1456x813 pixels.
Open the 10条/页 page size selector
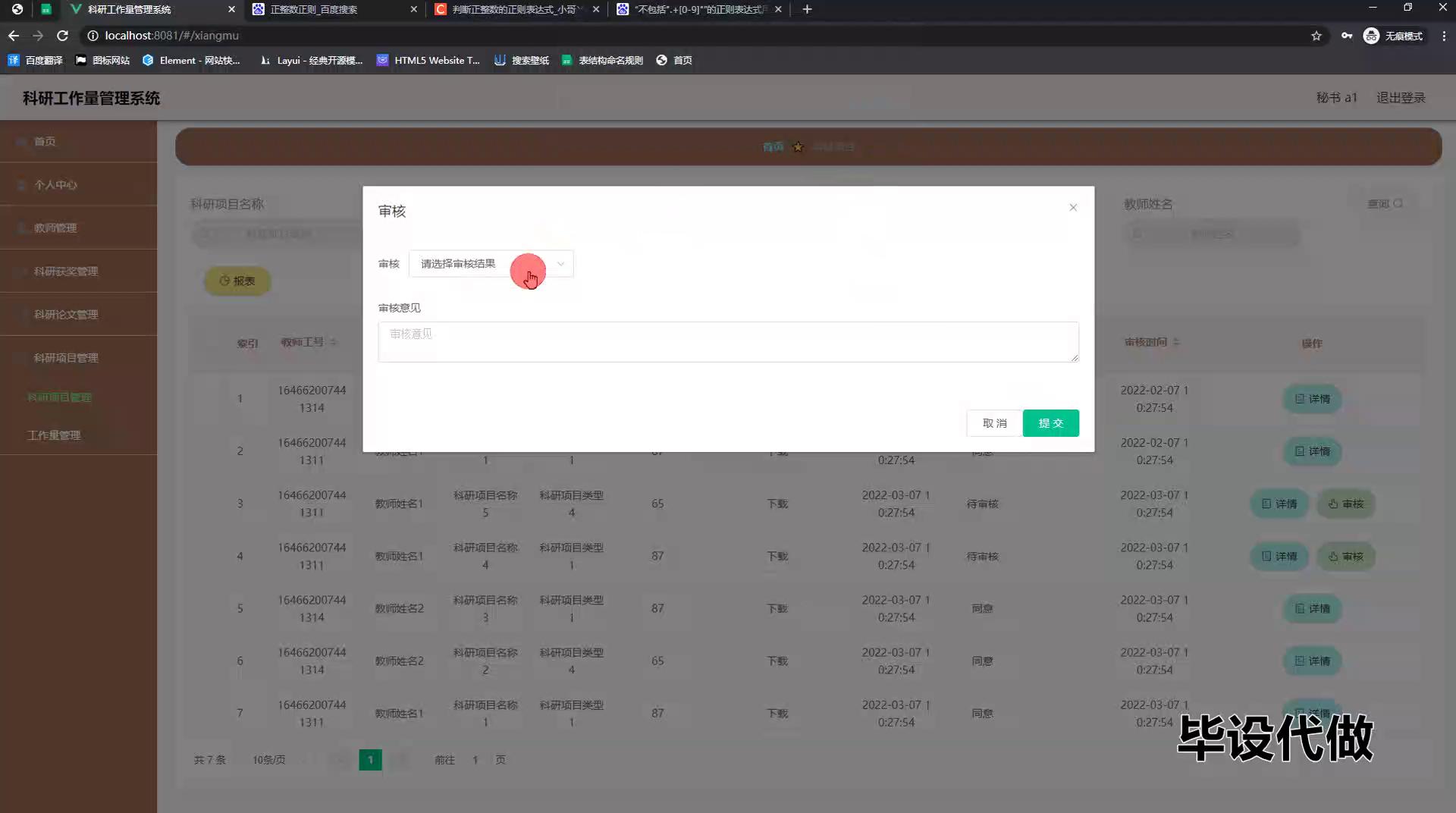coord(269,760)
